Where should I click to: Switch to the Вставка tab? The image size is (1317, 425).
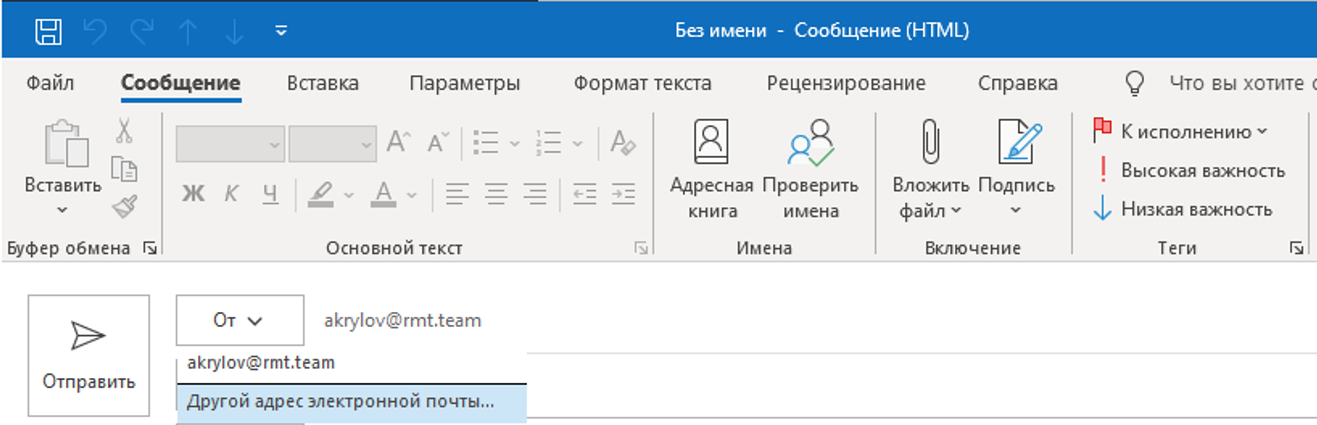[323, 83]
